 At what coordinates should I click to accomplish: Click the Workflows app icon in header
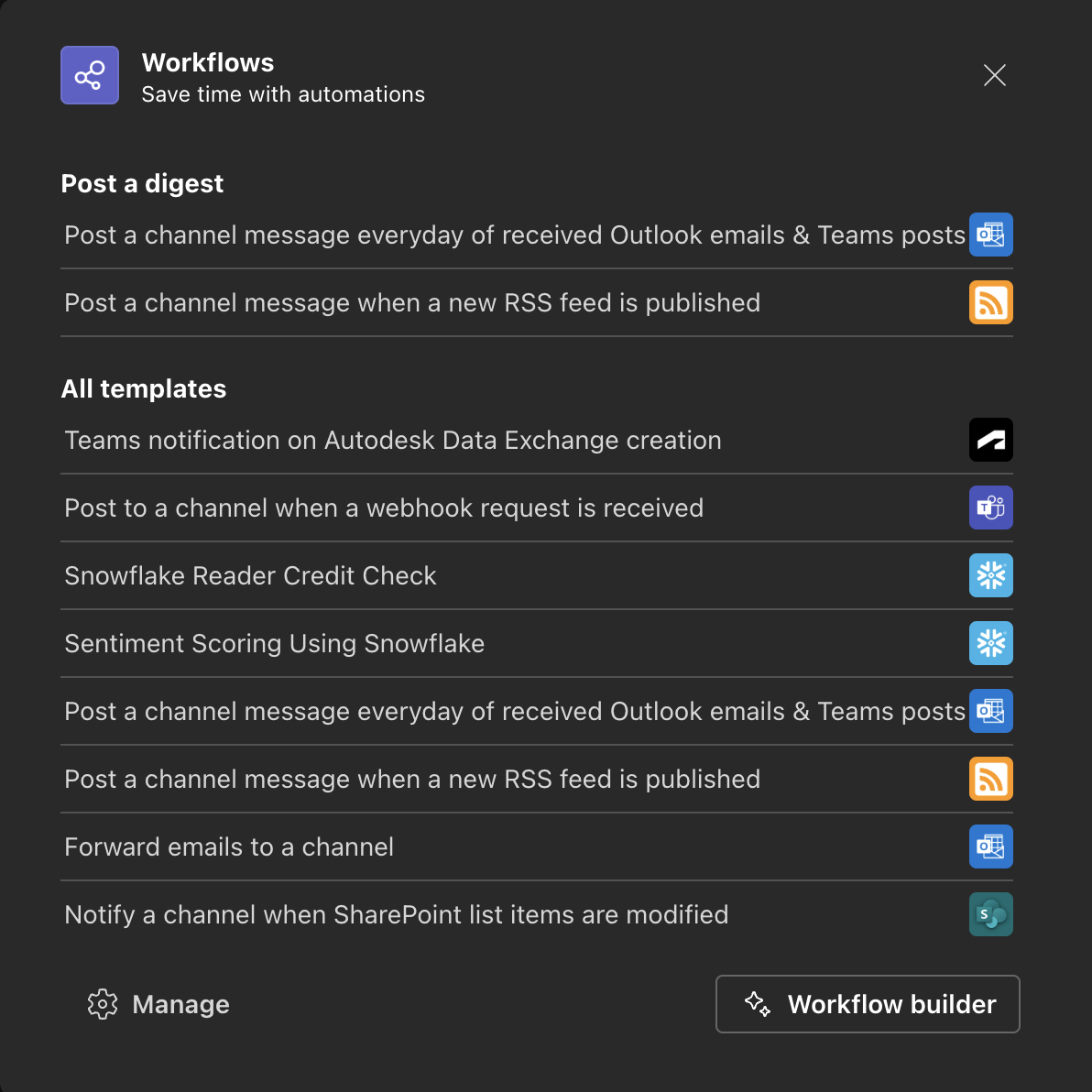(x=90, y=75)
